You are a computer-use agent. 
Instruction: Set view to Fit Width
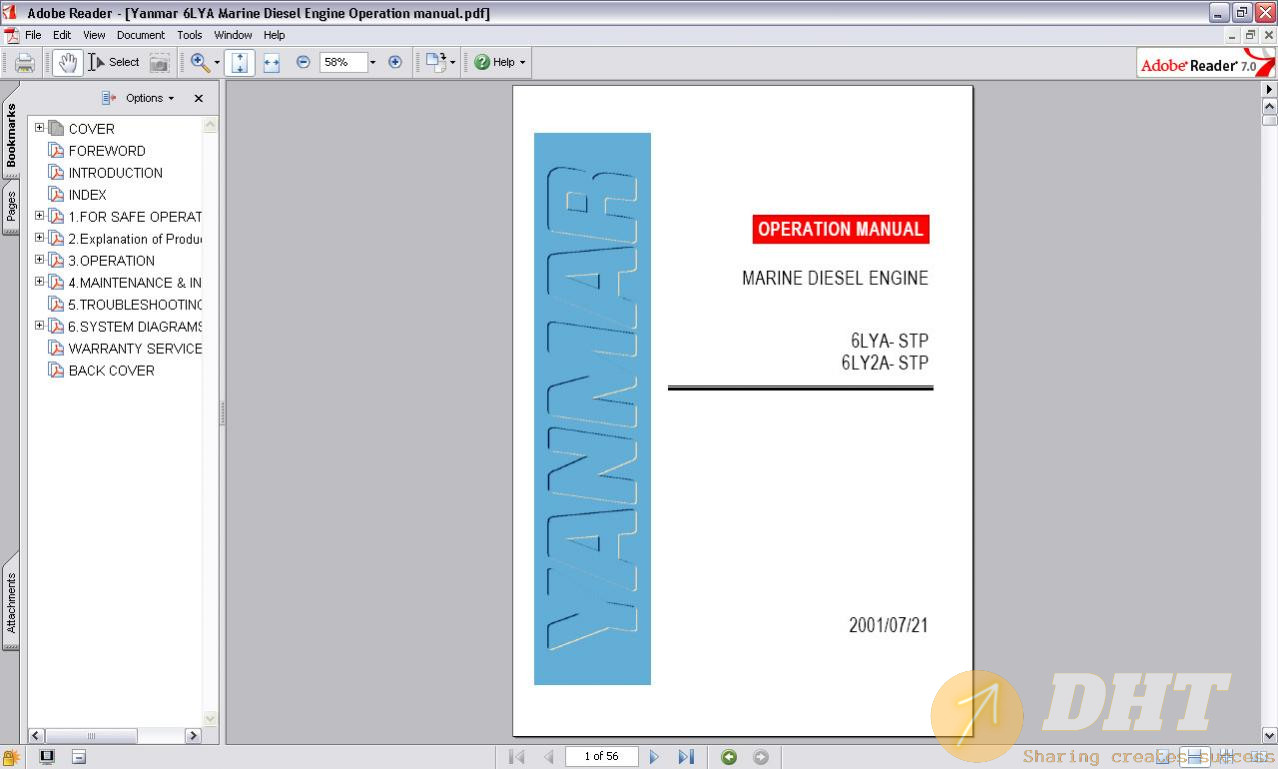271,62
